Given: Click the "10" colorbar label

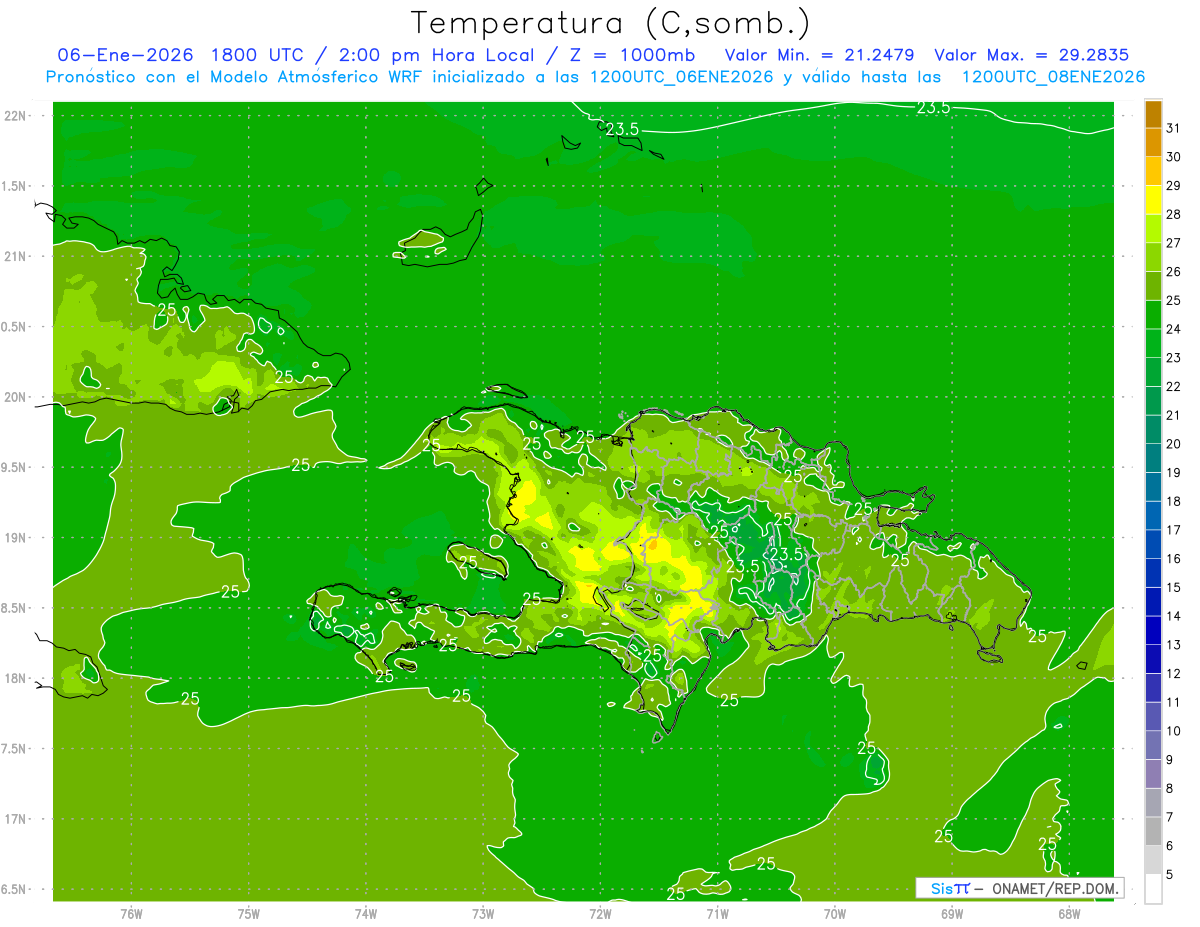Looking at the screenshot, I should pos(1173,731).
